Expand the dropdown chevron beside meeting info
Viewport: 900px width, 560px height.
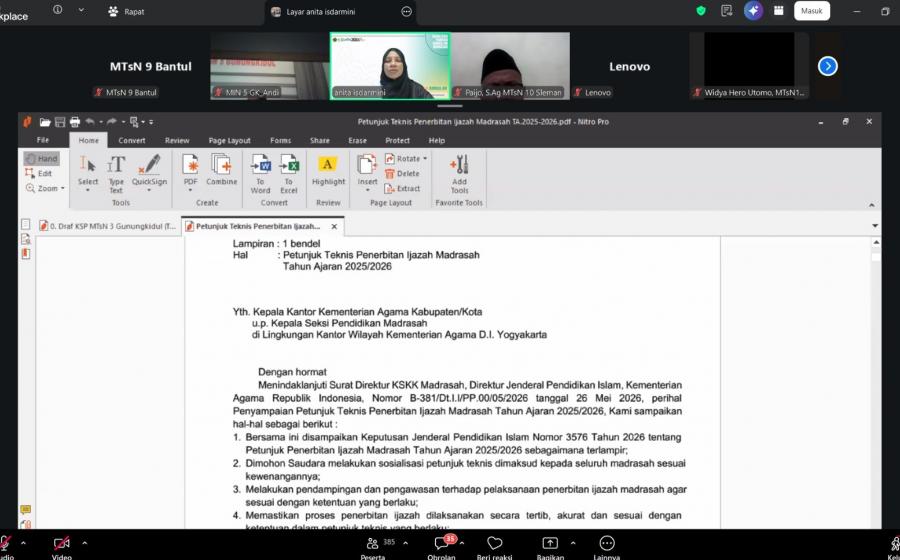click(x=81, y=10)
